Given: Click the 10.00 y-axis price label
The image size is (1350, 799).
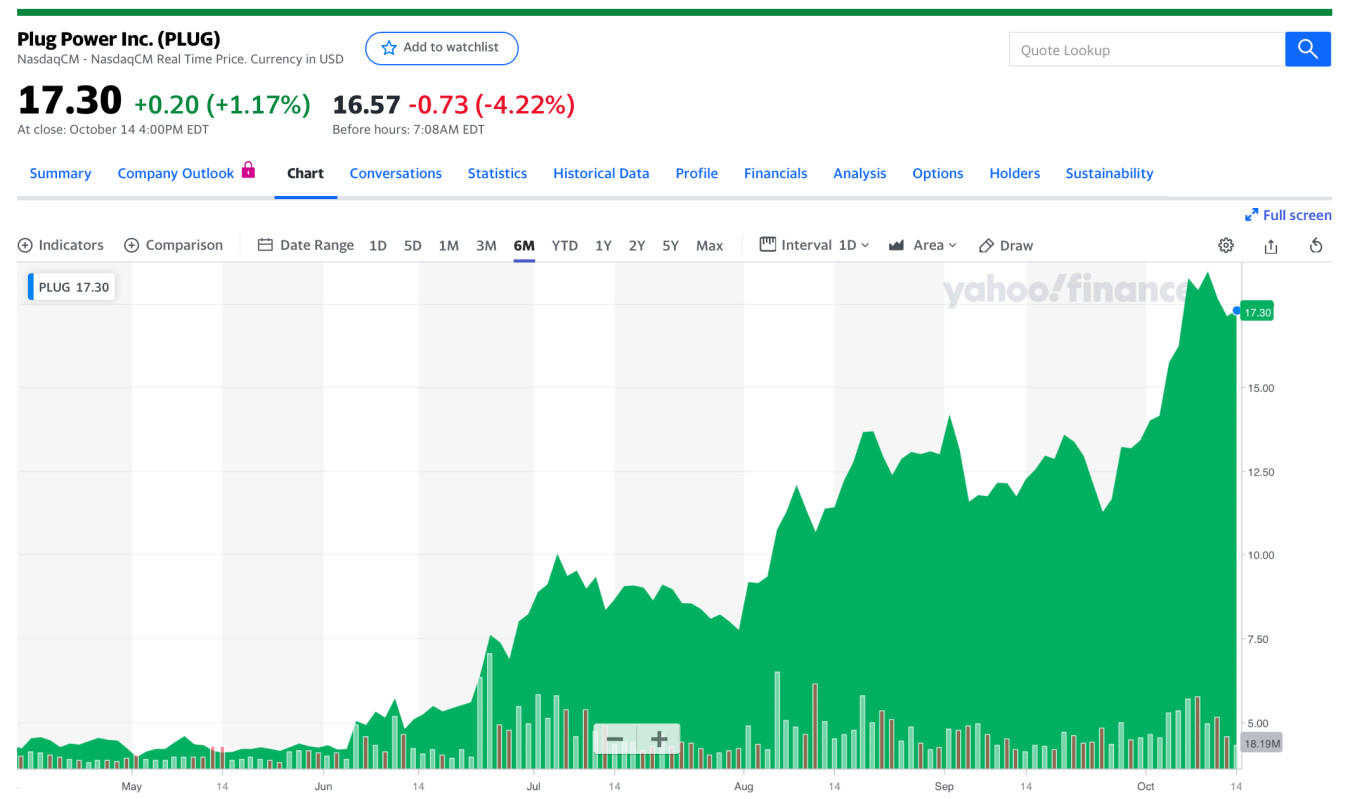Looking at the screenshot, I should 1262,555.
